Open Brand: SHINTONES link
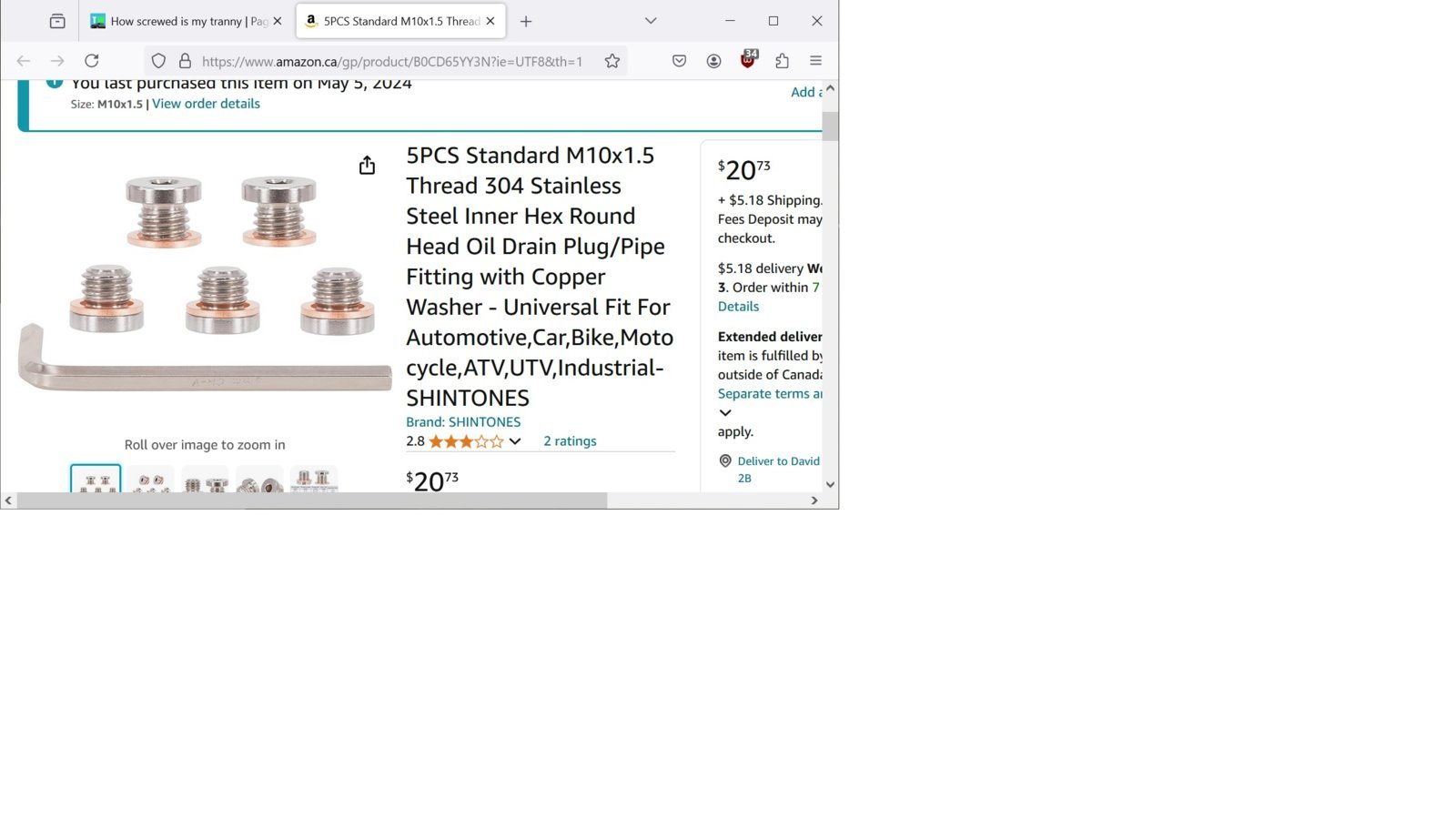The height and width of the screenshot is (819, 1456). [x=463, y=422]
